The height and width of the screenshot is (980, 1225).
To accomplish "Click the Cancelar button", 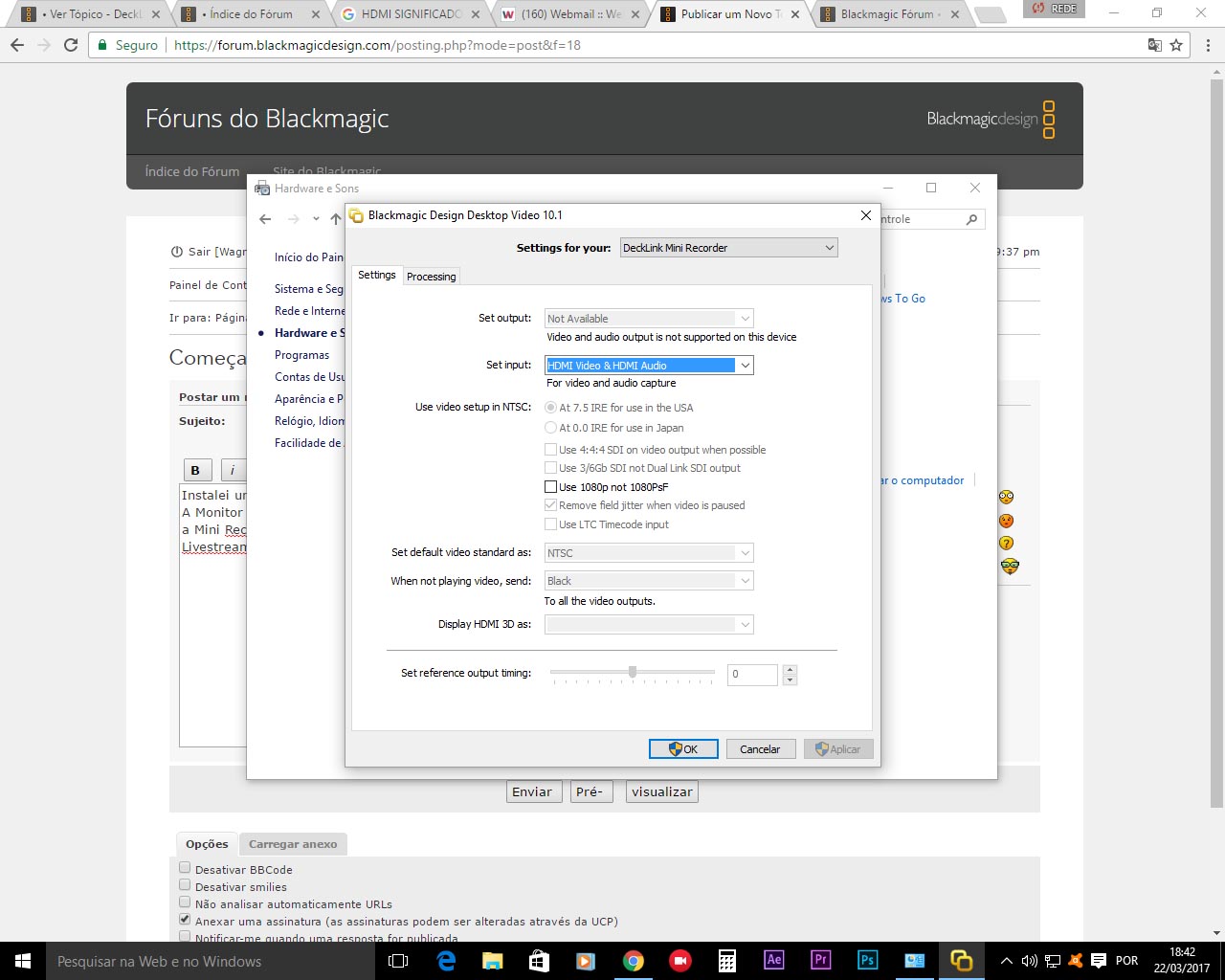I will (x=760, y=749).
